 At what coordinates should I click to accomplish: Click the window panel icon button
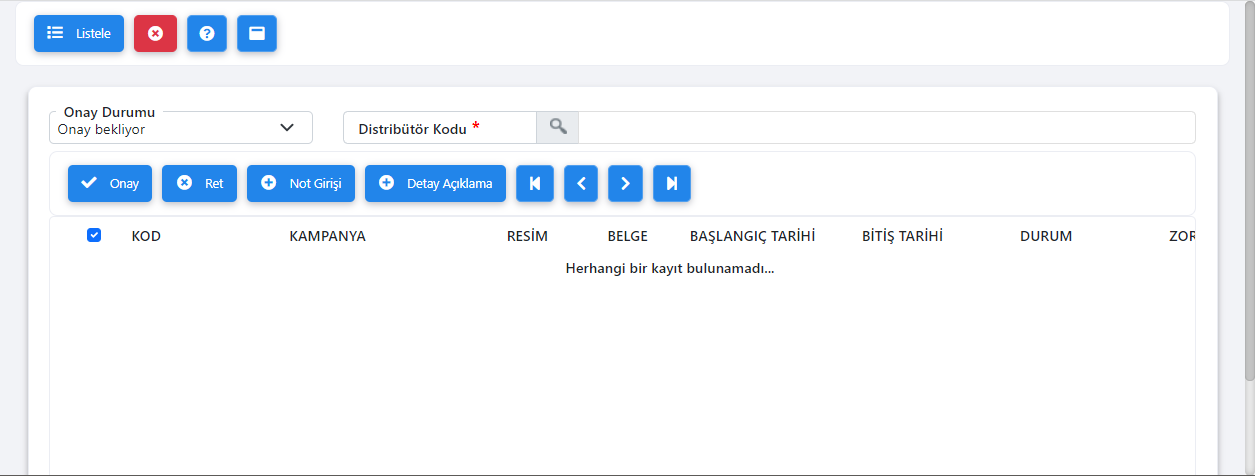click(257, 33)
